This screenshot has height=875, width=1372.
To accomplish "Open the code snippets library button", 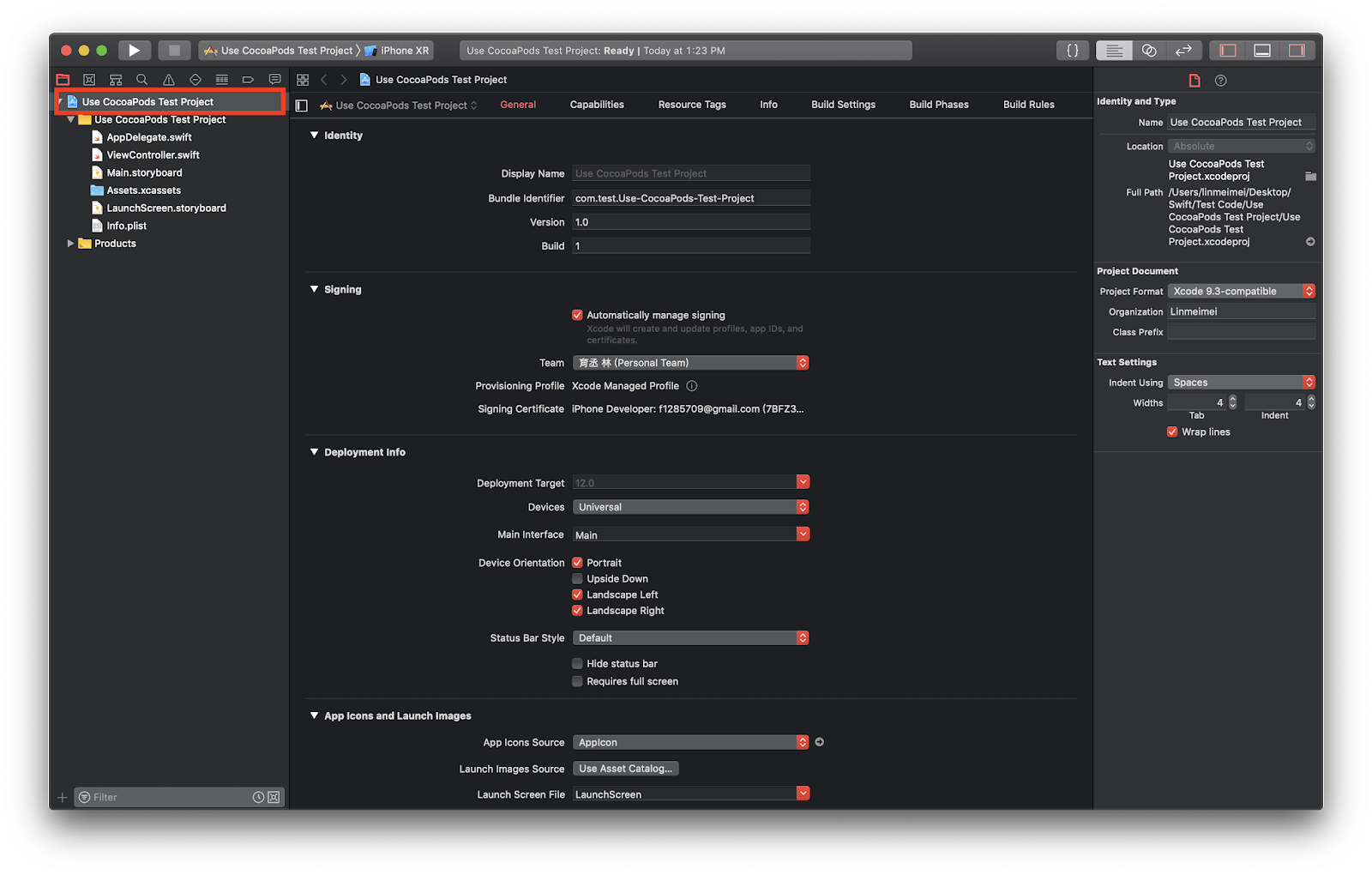I will [1073, 51].
